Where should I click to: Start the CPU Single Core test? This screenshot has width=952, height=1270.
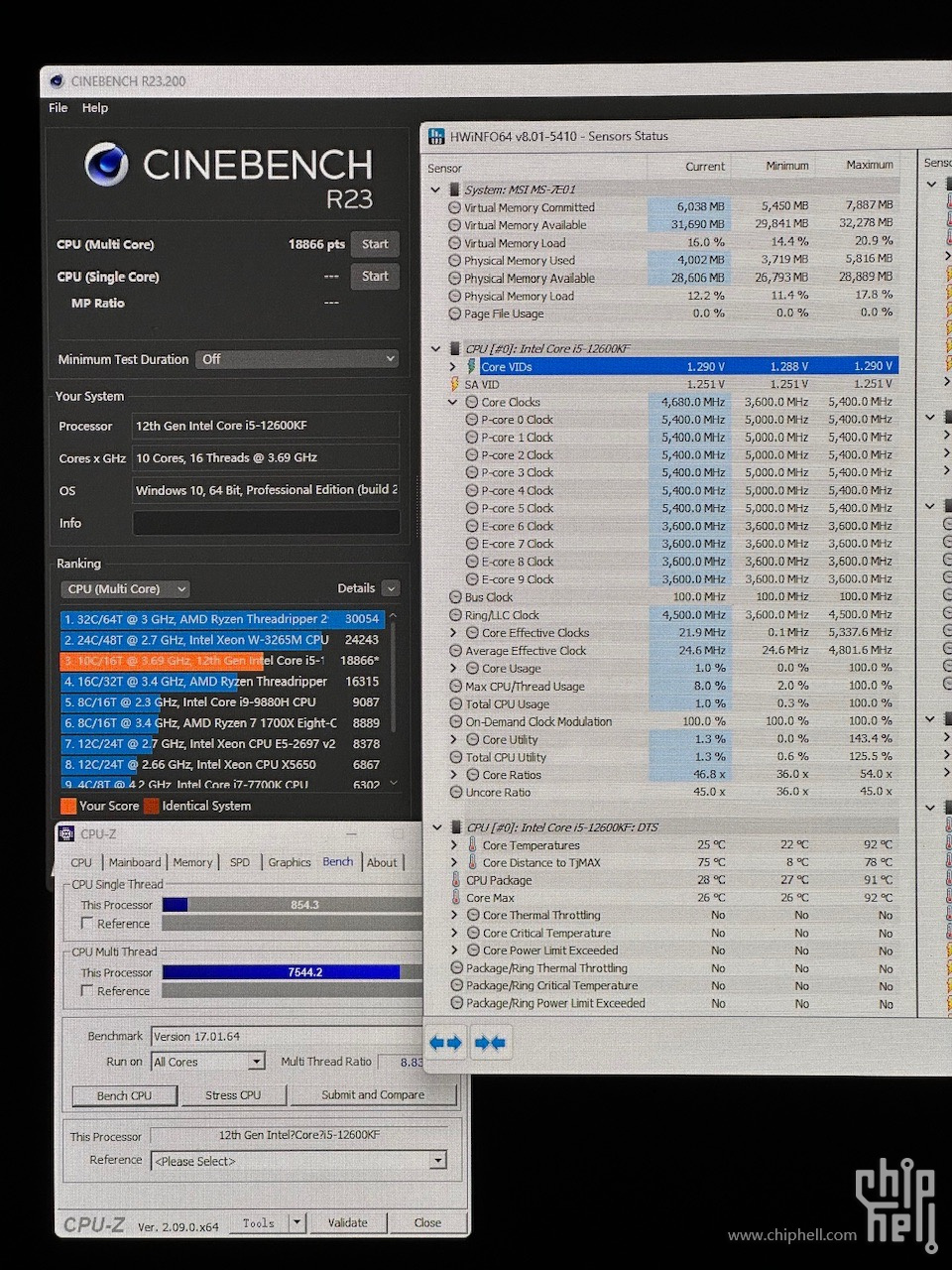coord(375,276)
